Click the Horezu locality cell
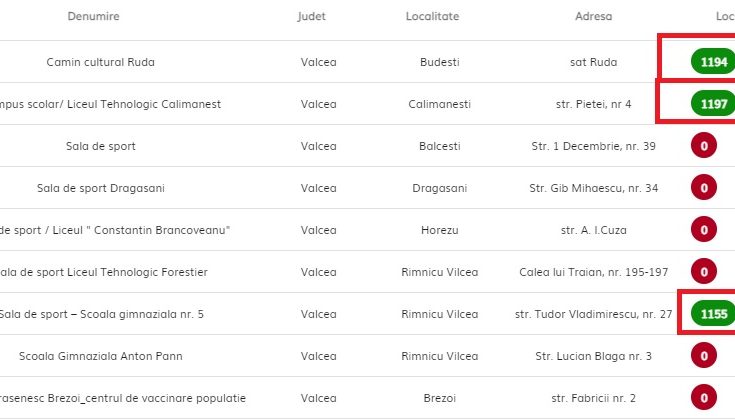Viewport: 735px width, 420px height. pos(440,230)
